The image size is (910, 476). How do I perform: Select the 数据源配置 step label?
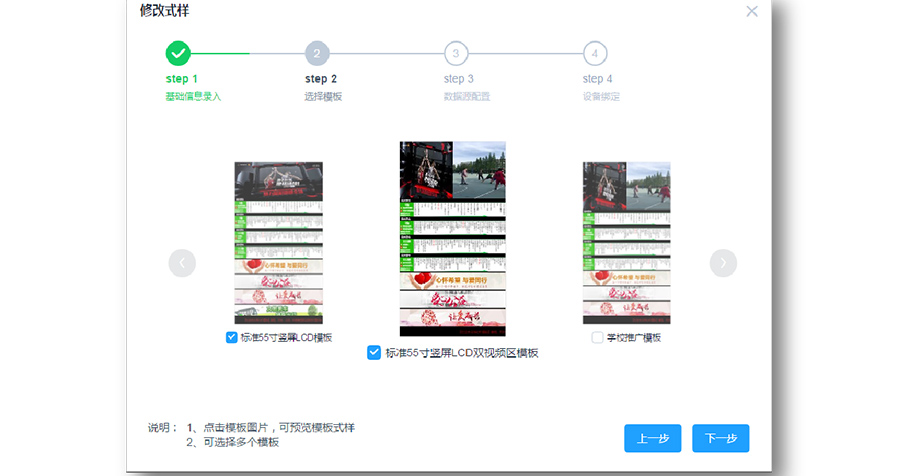click(x=466, y=97)
